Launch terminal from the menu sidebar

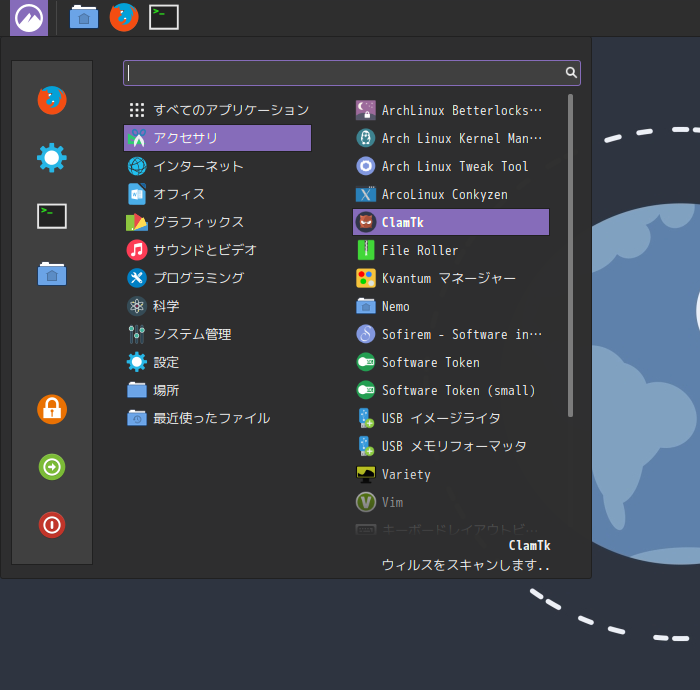(52, 216)
